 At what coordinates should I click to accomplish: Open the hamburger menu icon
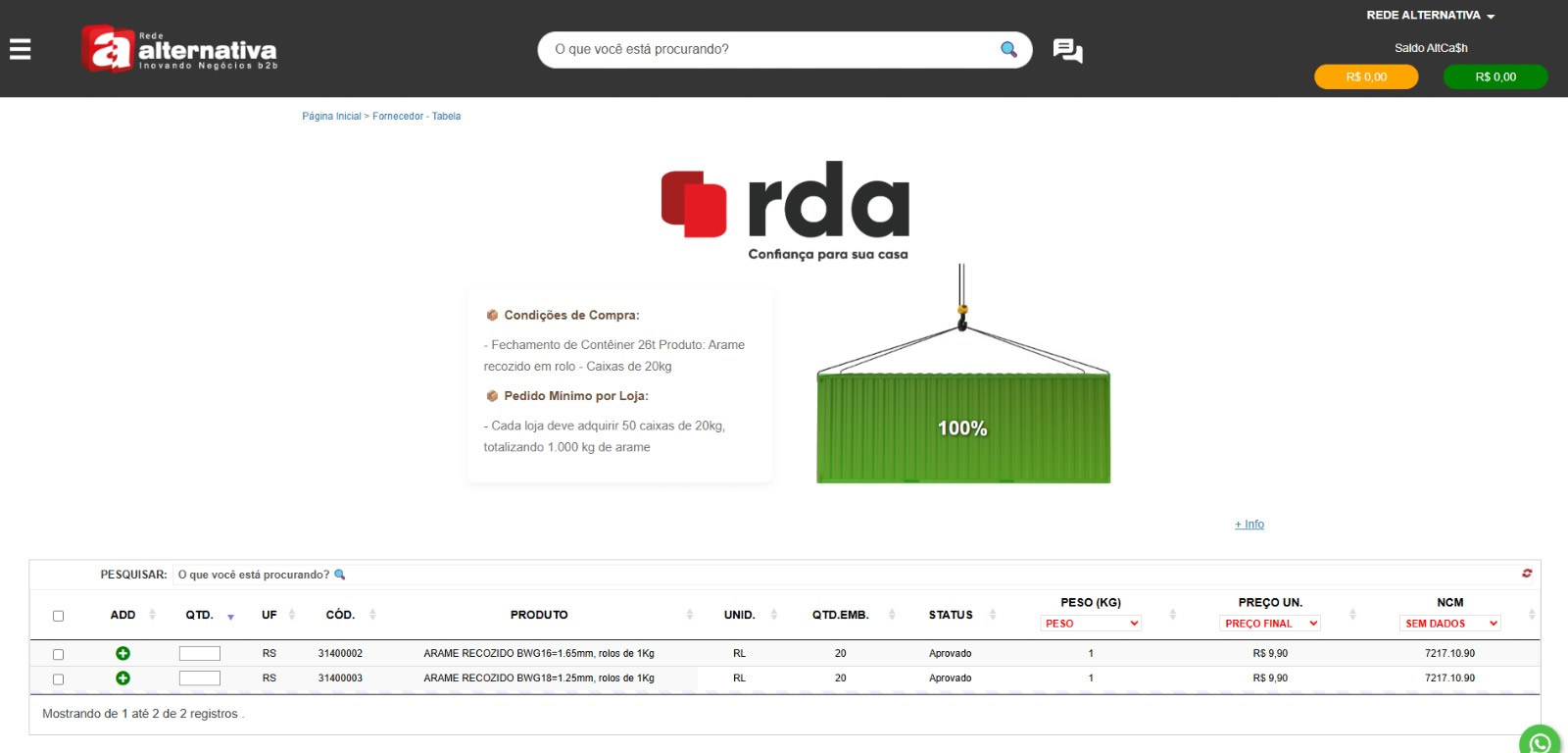(x=21, y=49)
